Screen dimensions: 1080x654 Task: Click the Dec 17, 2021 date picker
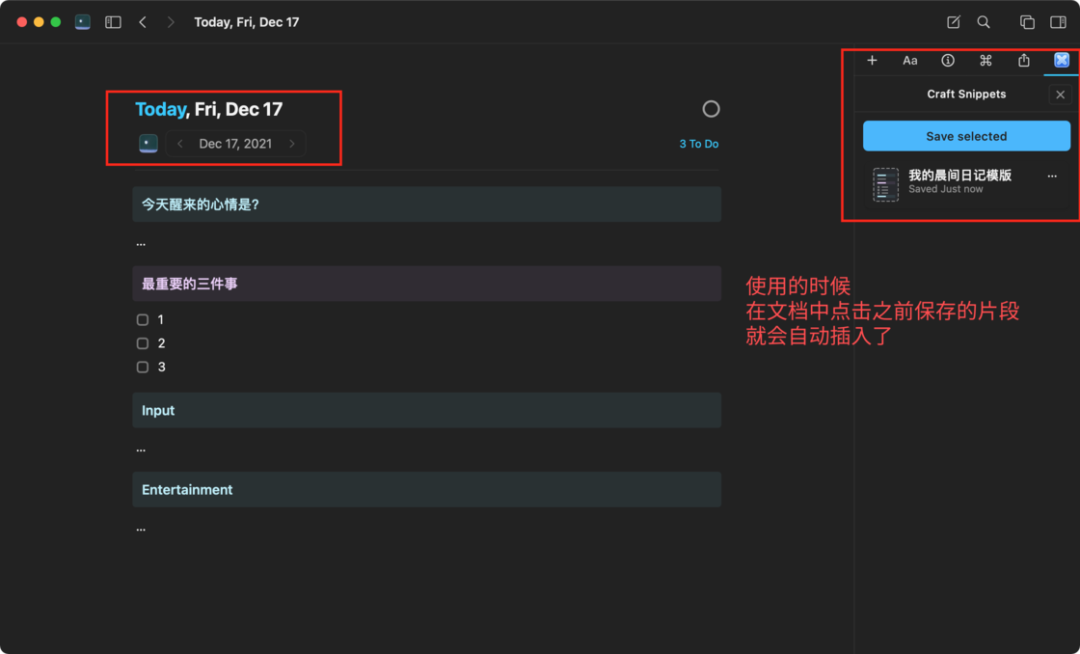coord(235,144)
